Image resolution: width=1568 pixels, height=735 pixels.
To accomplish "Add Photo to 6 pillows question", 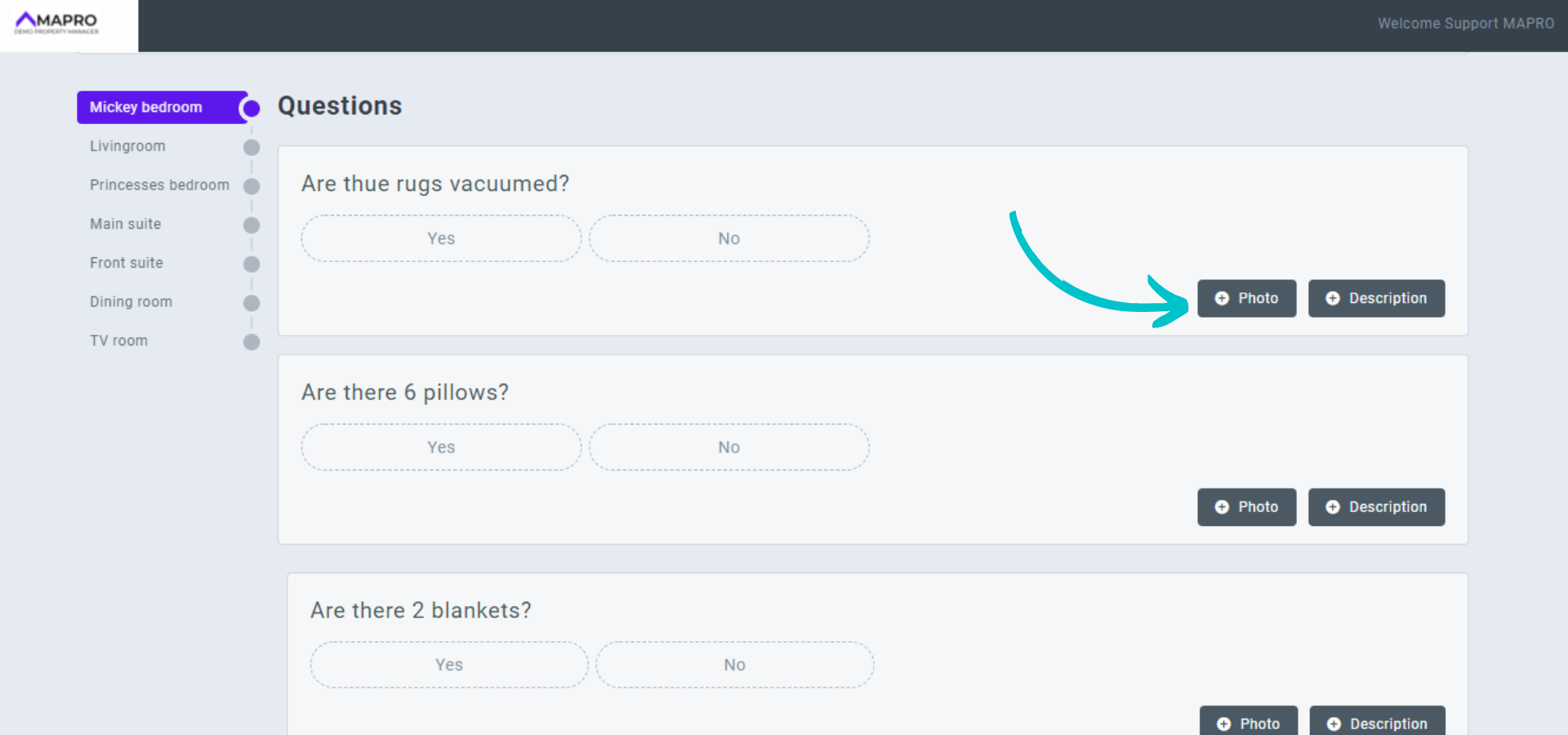I will coord(1246,507).
